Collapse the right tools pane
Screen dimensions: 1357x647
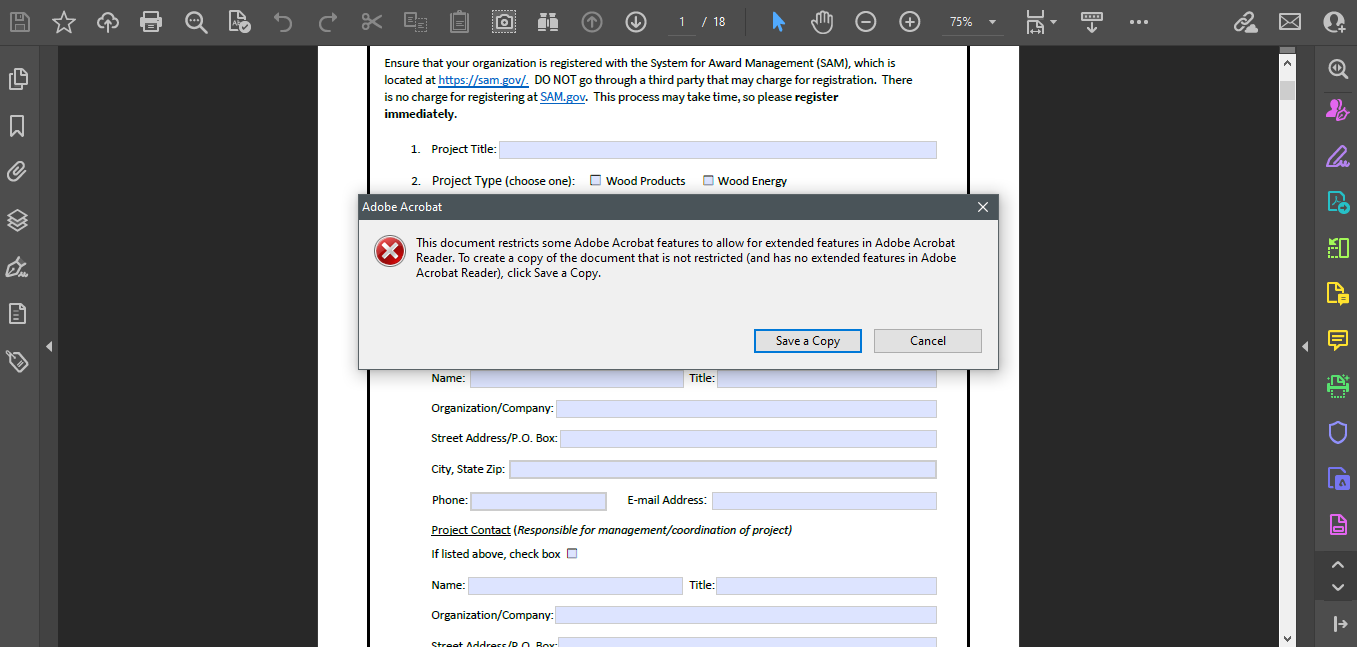point(1305,345)
